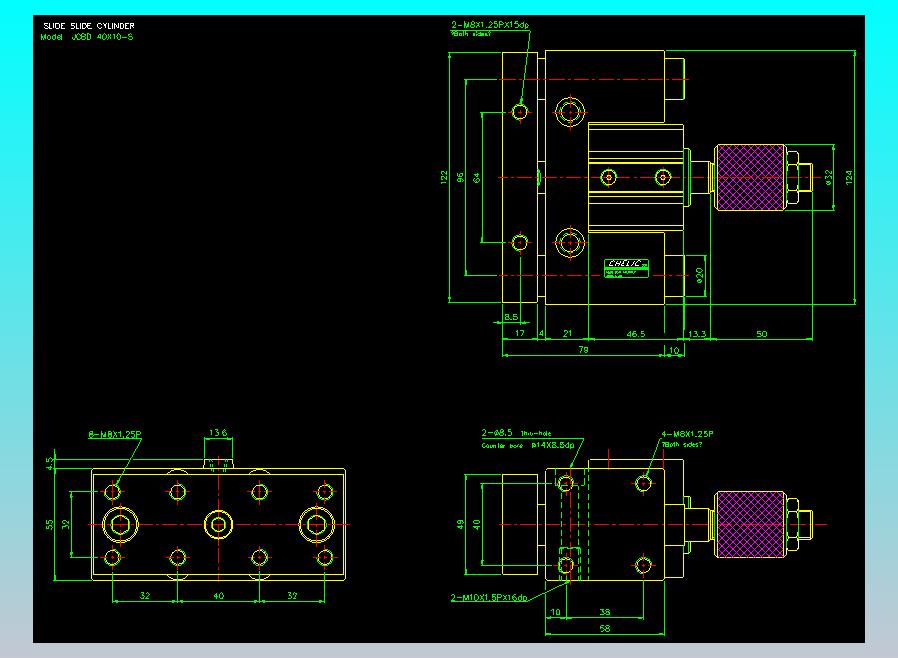
Task: Click the 13.6 dimension above the port
Action: pos(218,432)
